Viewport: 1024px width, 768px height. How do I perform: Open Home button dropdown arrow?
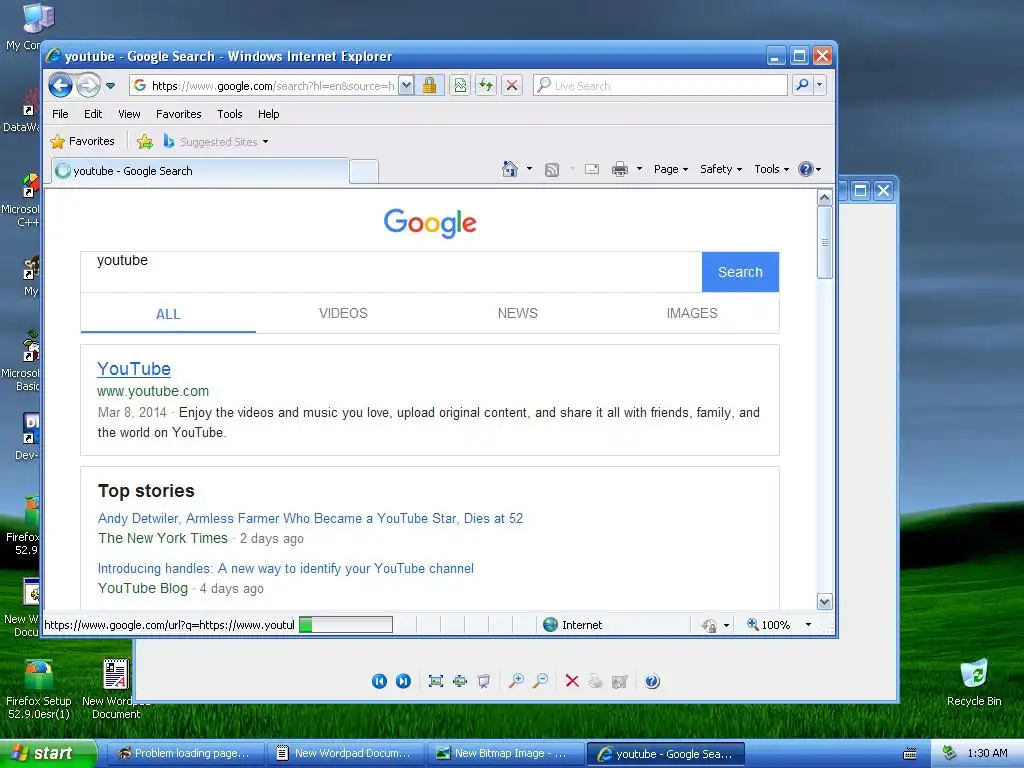[529, 169]
